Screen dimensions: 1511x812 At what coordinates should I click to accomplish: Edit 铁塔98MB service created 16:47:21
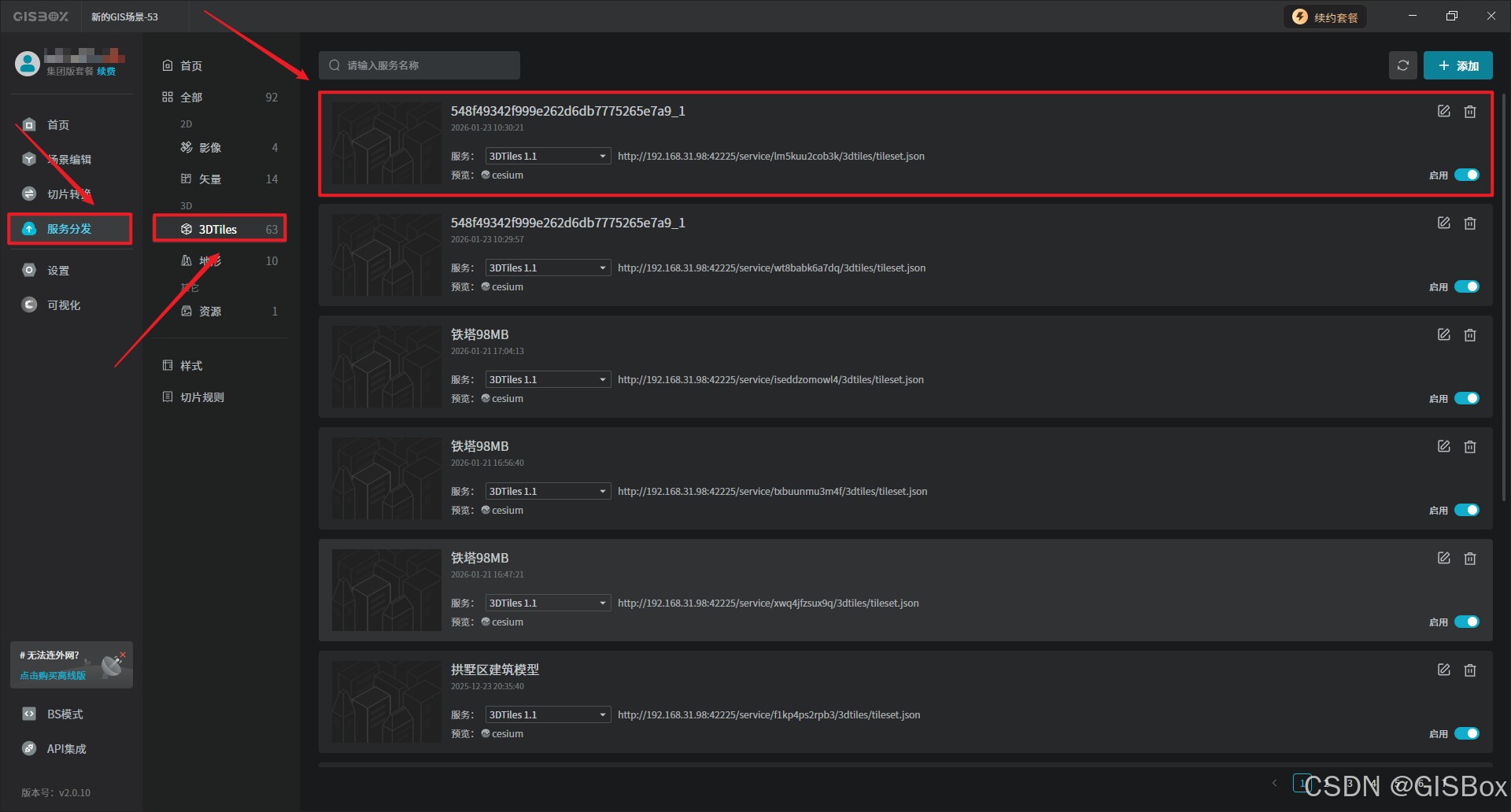1443,558
